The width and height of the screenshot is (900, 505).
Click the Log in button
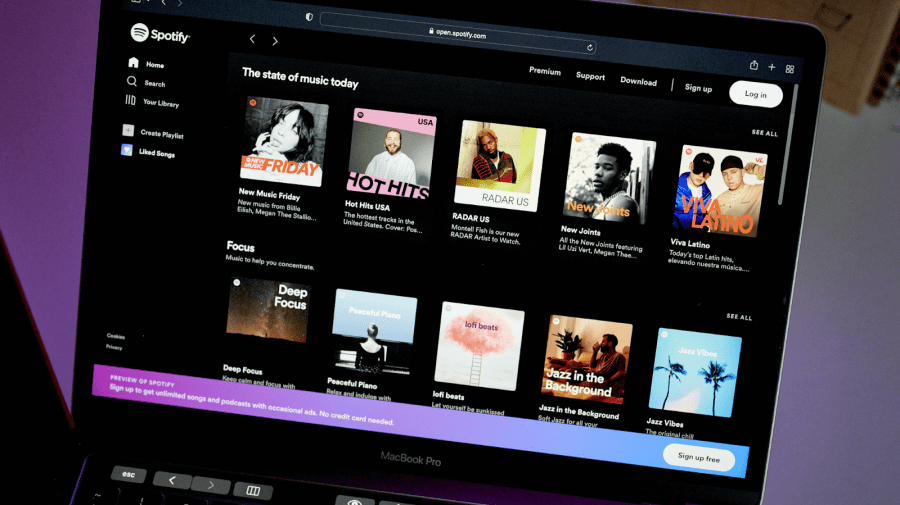point(755,94)
